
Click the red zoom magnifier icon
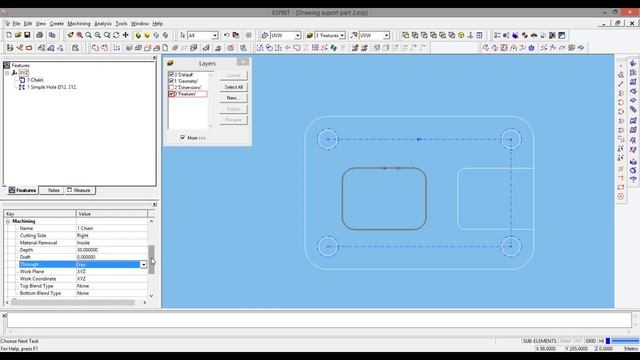(x=80, y=36)
